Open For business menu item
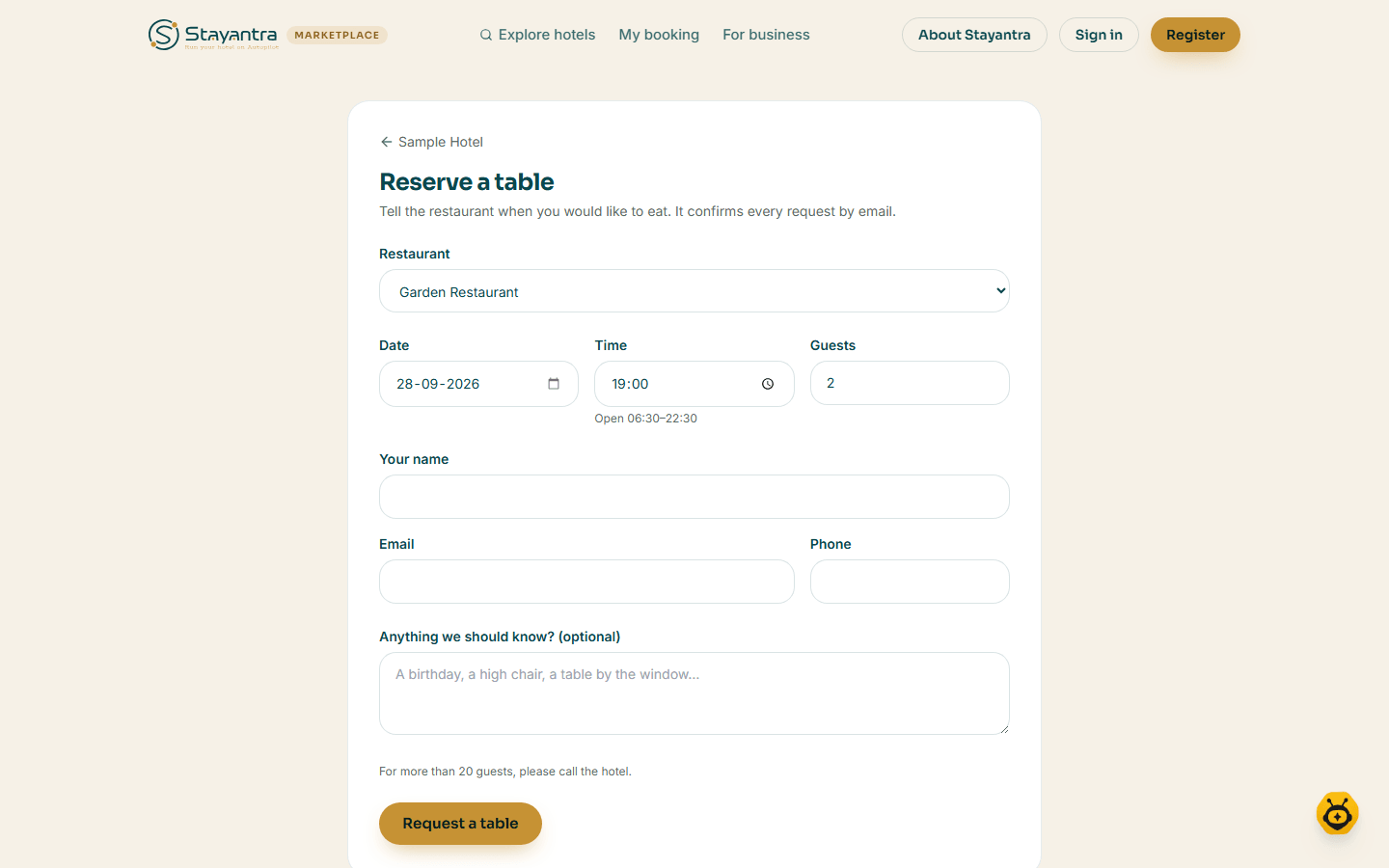Screen dimensions: 1389x868 (766, 35)
